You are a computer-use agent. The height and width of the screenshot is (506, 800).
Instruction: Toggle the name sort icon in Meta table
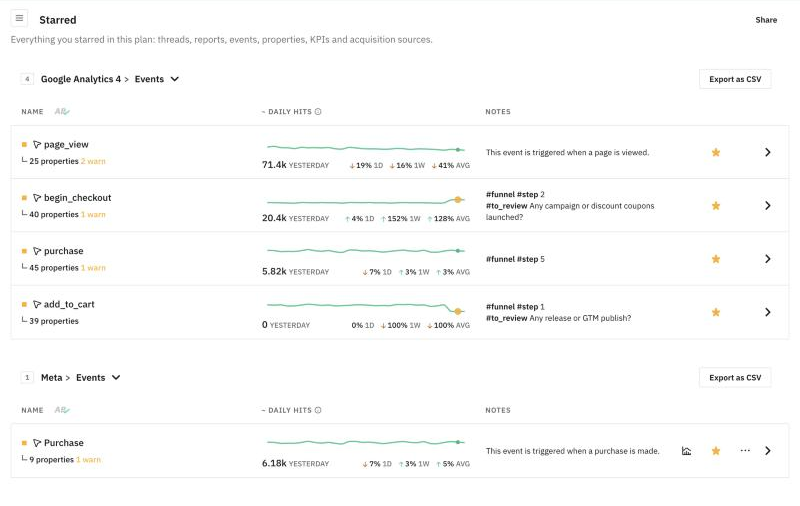click(x=62, y=410)
